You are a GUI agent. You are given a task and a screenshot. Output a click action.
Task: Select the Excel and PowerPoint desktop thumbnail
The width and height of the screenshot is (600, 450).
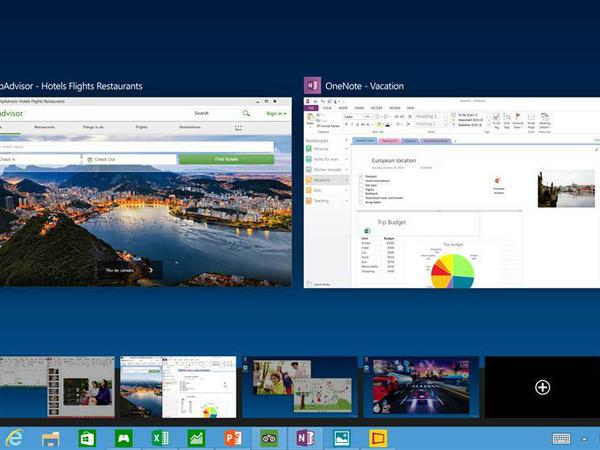tap(57, 386)
